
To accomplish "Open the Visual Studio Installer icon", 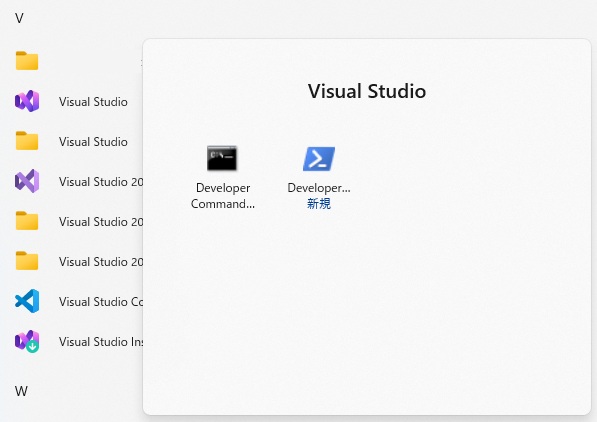I will 27,341.
